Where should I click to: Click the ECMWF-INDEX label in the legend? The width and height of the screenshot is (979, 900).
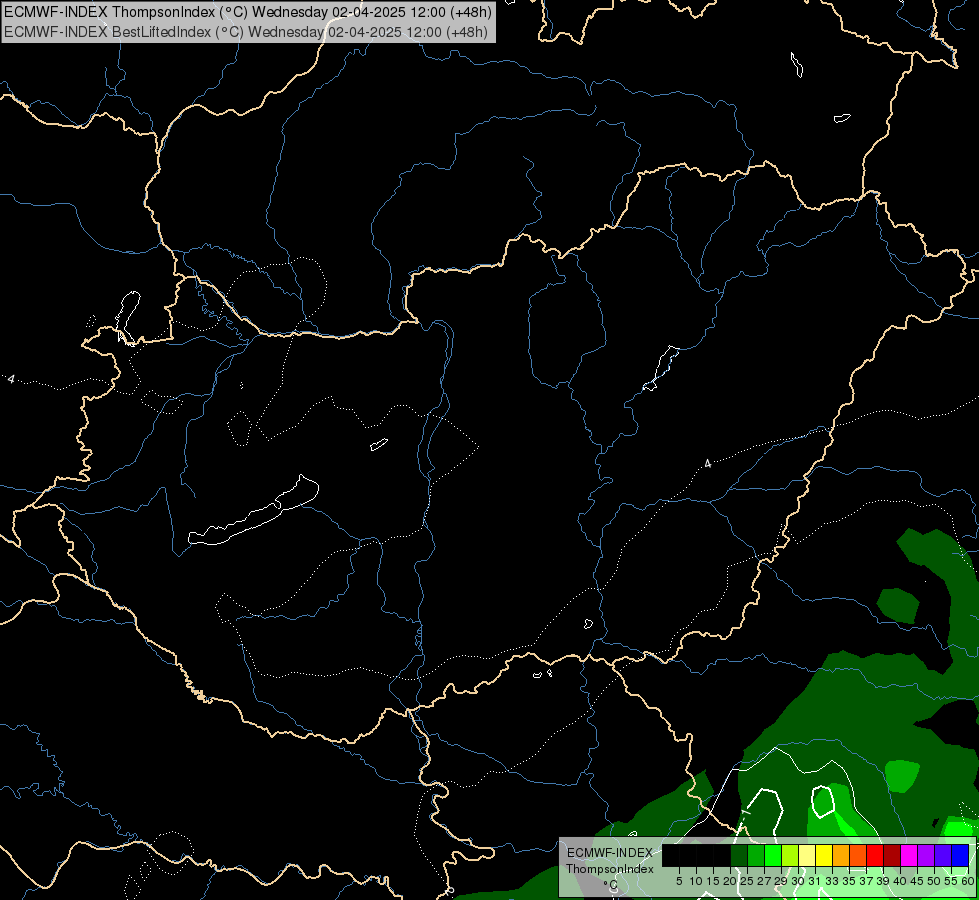coord(610,853)
